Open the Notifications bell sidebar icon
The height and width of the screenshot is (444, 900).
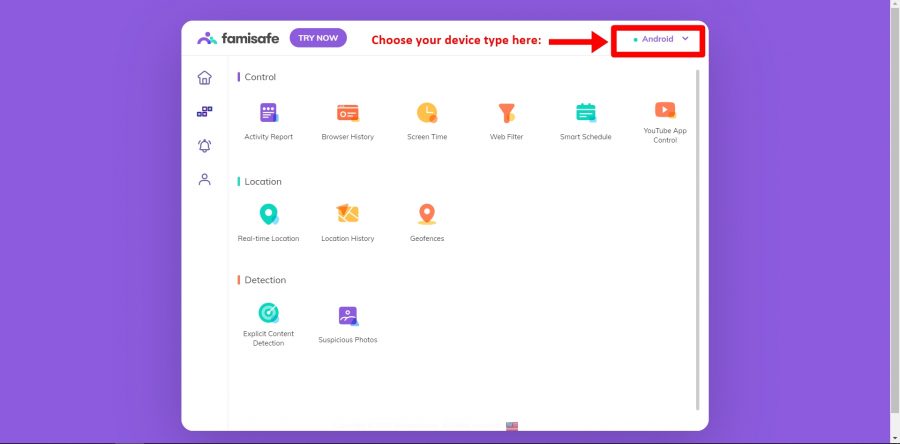[x=204, y=146]
